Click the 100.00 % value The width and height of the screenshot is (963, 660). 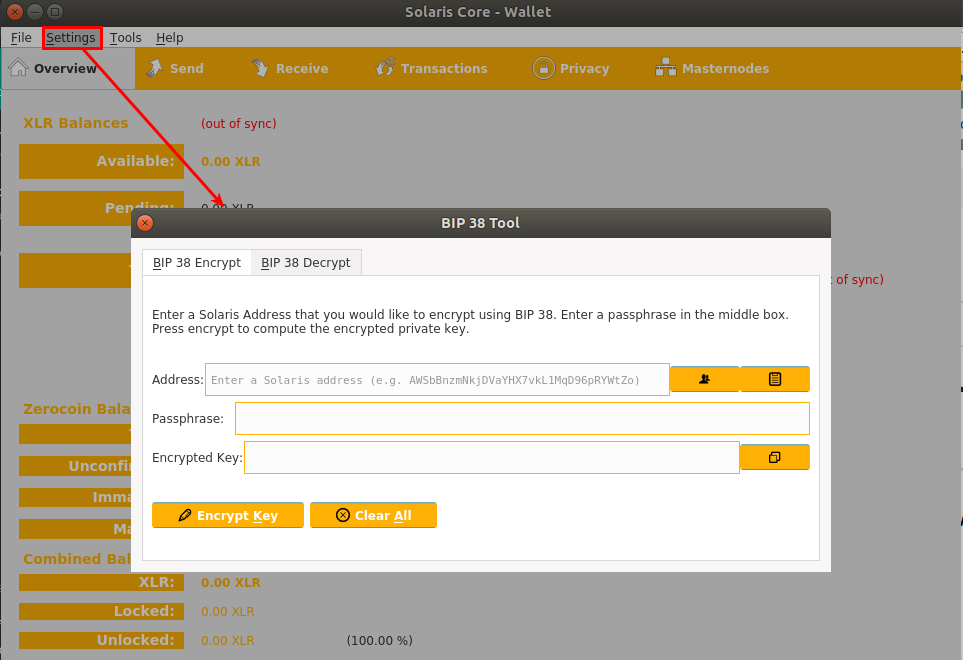pos(380,640)
